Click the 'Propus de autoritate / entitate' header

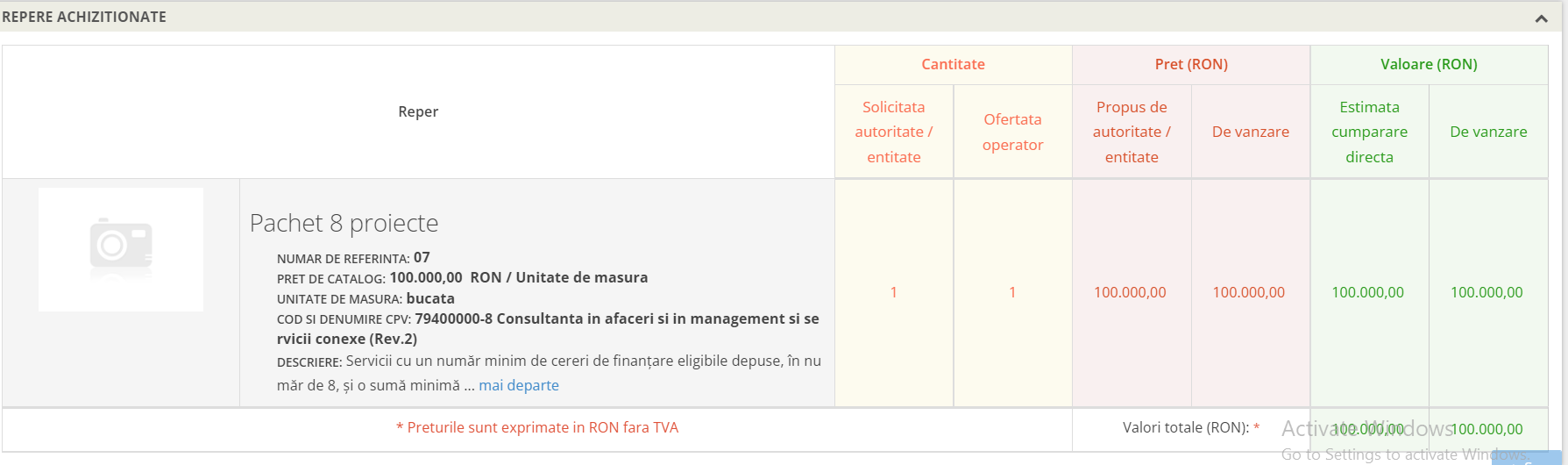[1131, 132]
